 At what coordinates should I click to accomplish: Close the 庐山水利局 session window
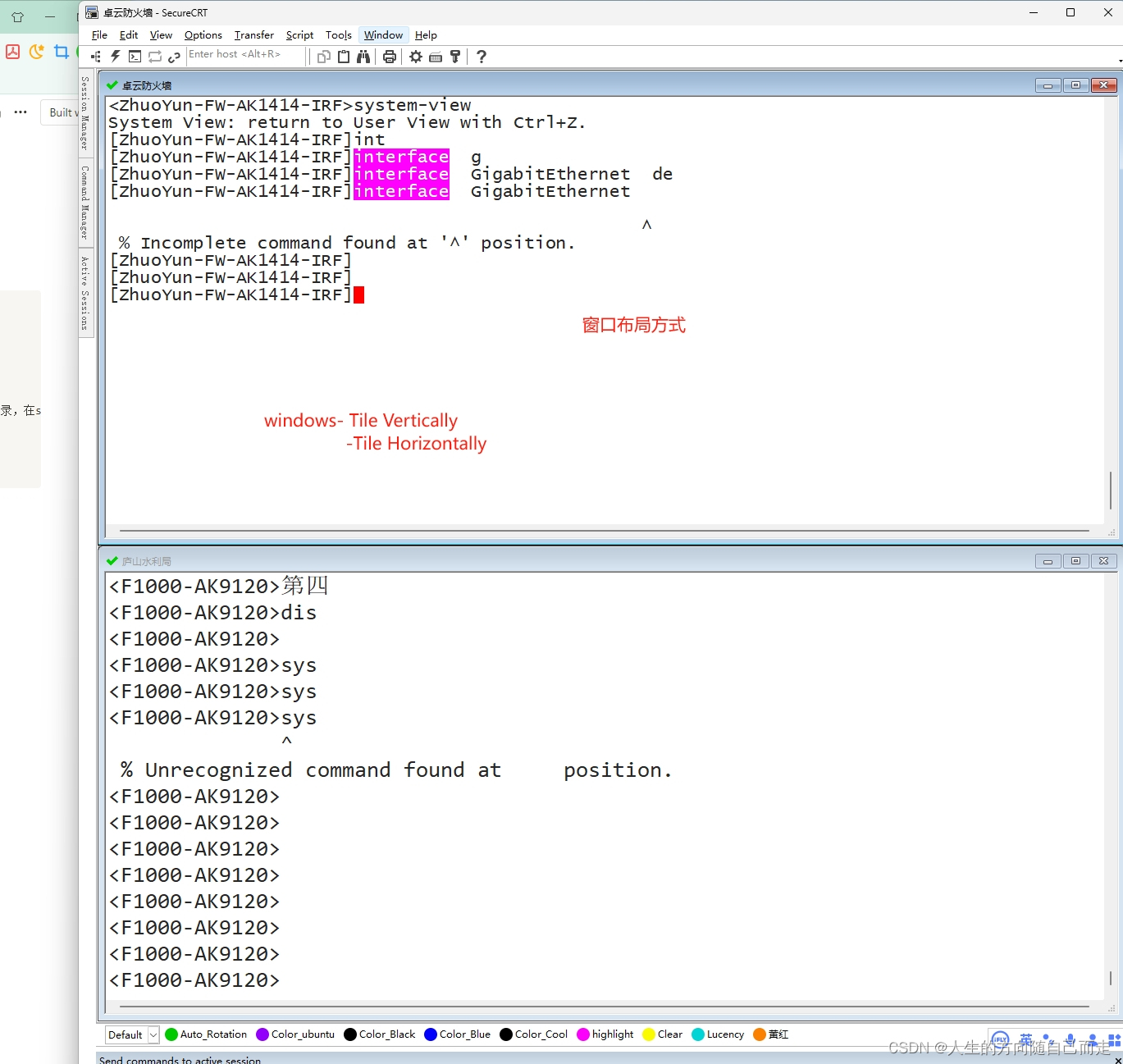click(1103, 561)
